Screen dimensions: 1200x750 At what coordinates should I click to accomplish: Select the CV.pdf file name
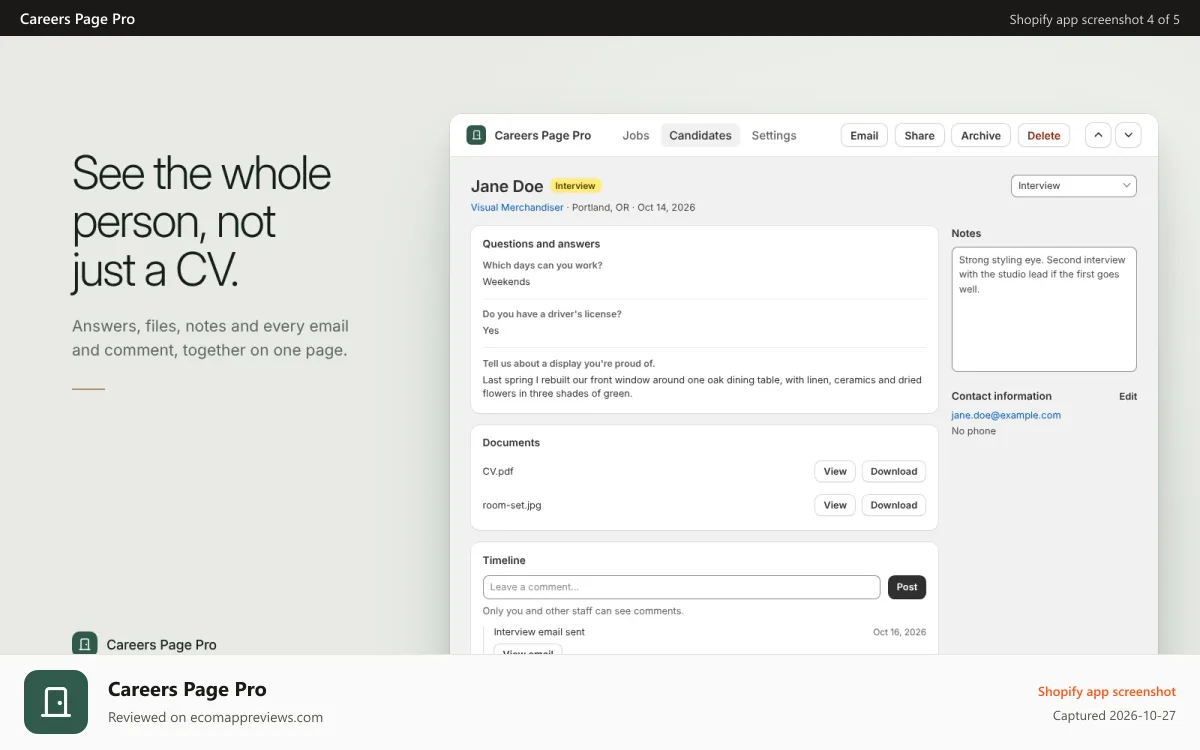click(x=498, y=471)
